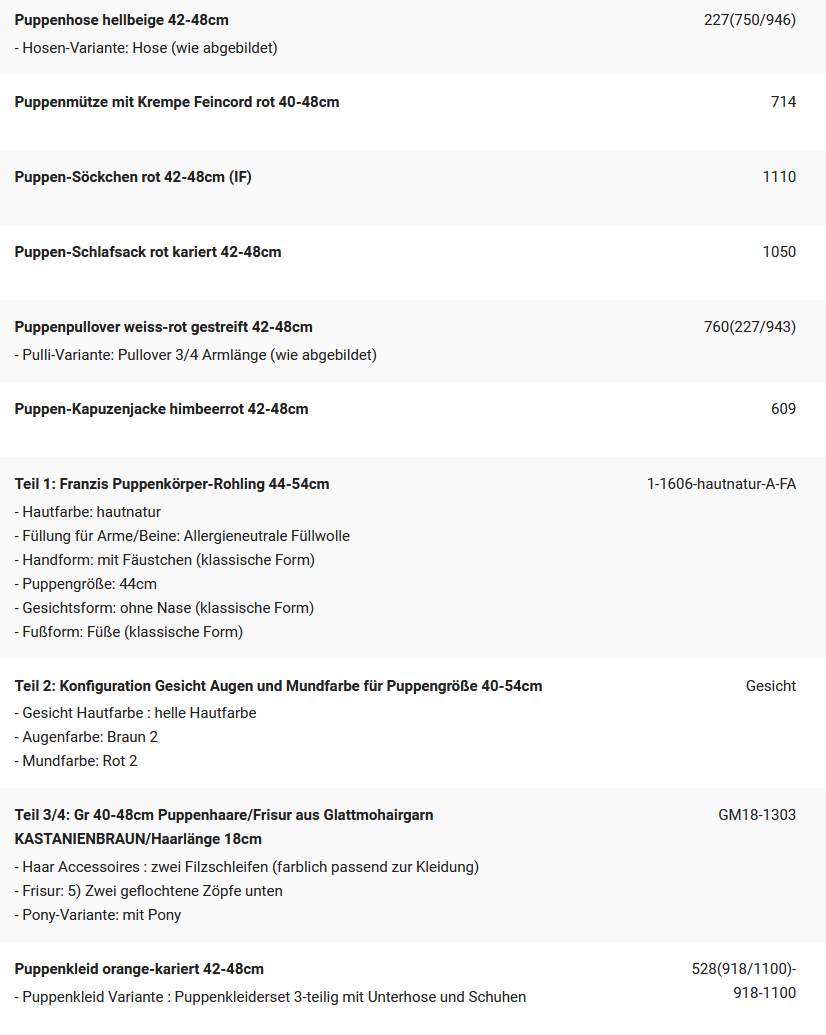This screenshot has width=826, height=1035.
Task: Click the Puppenhose hellbeige 42-48cm product name
Action: click(x=121, y=20)
